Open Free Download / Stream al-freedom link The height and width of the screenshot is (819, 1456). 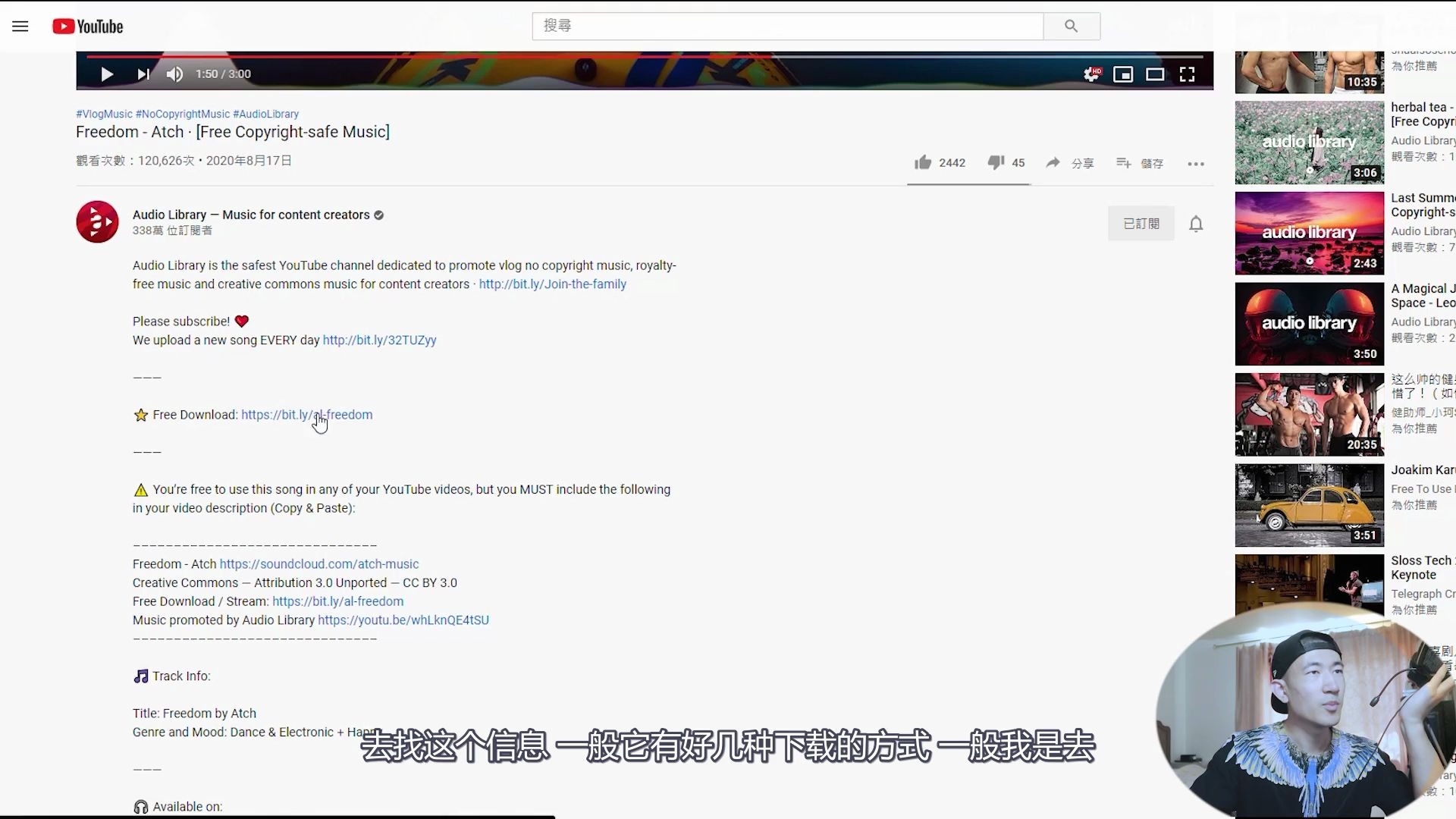click(338, 601)
